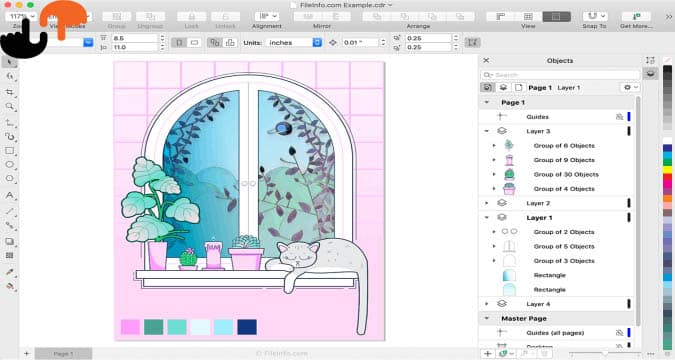675x360 pixels.
Task: Select the Drop Shadow tool
Action: 9,242
